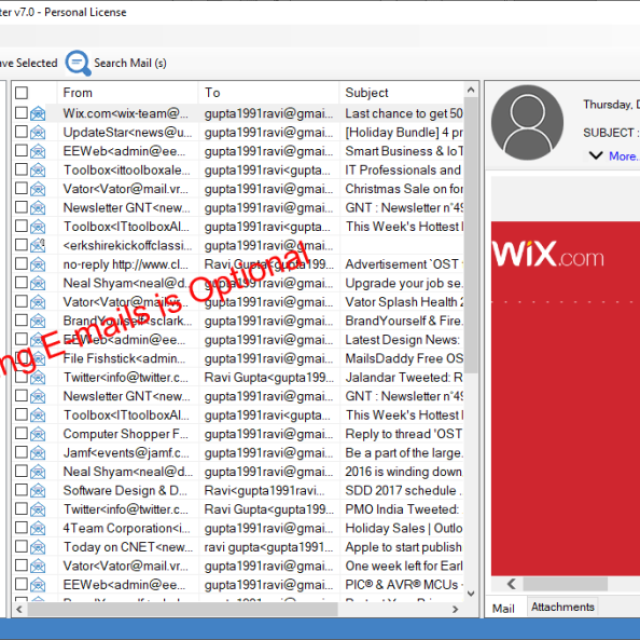Check the Today on CNET email checkbox
This screenshot has width=640, height=640.
21,546
